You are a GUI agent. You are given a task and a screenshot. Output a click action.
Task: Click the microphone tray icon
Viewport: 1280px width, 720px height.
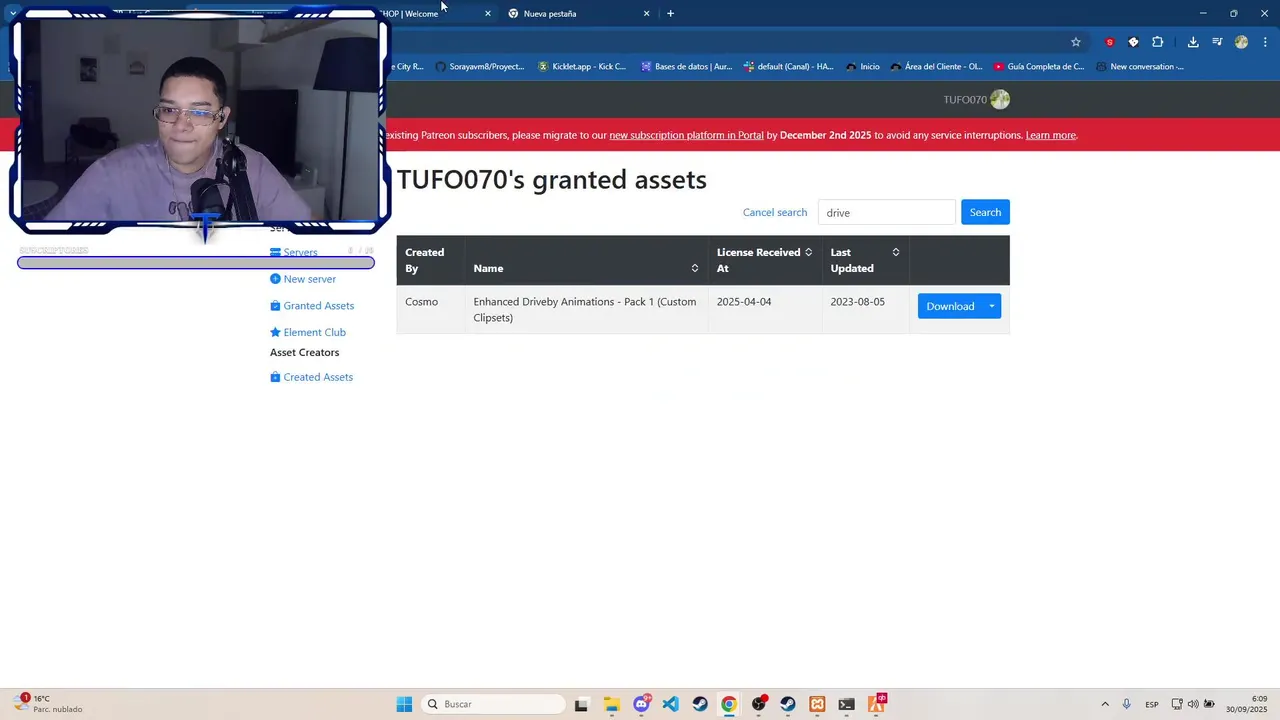tap(1127, 704)
